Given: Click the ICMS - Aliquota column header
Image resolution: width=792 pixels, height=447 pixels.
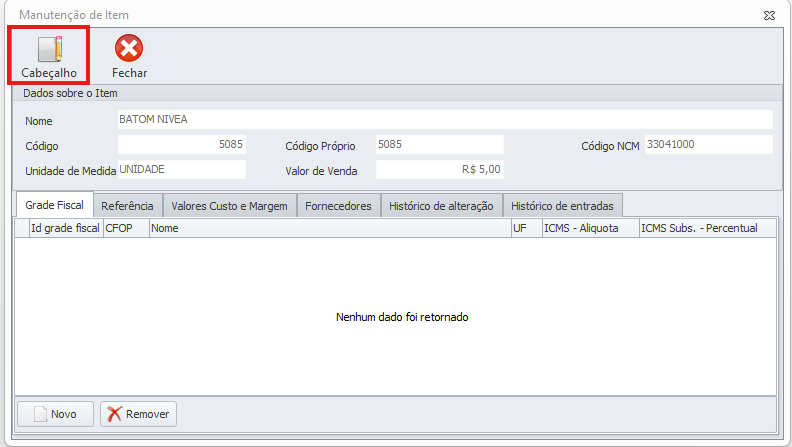Looking at the screenshot, I should pyautogui.click(x=588, y=228).
